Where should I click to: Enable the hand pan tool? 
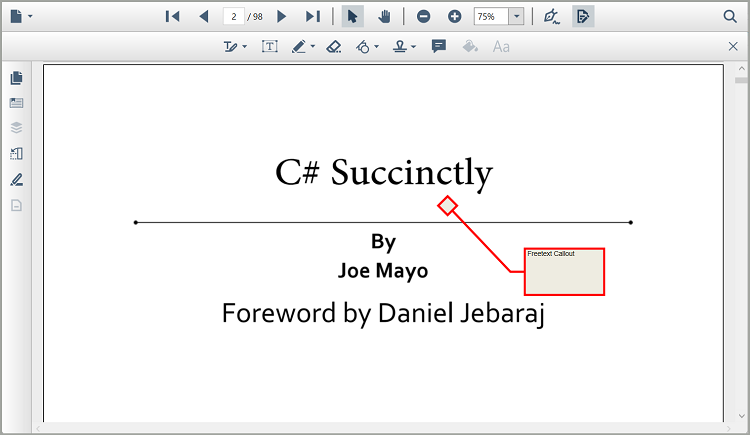pos(383,17)
